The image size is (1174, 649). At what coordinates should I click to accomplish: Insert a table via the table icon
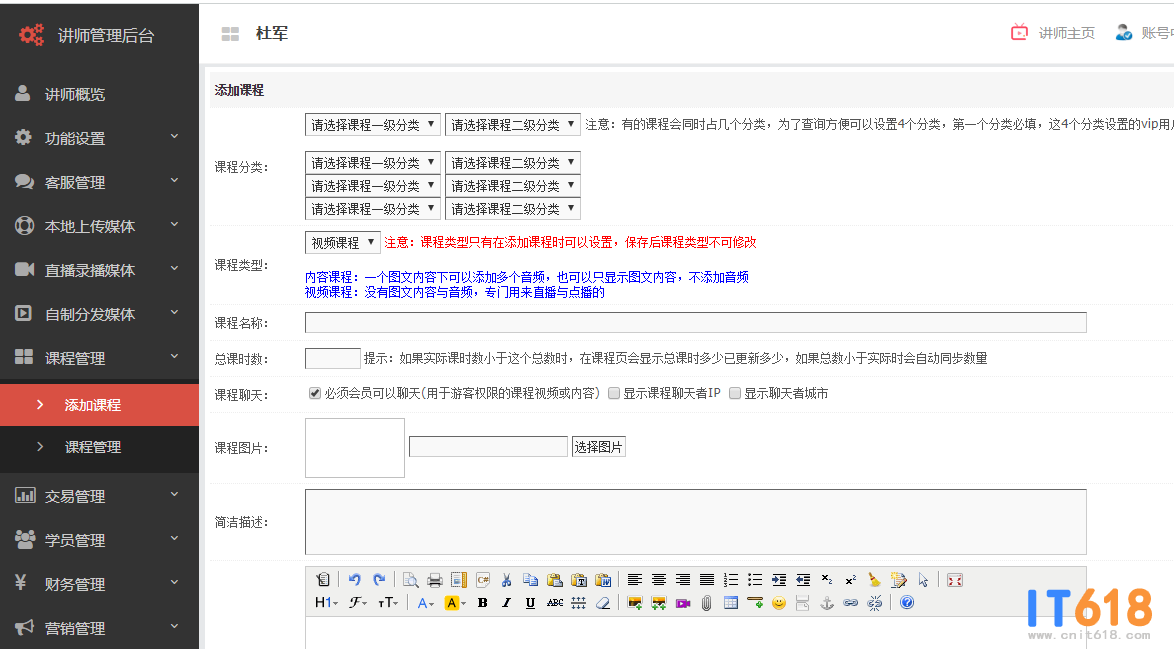731,603
